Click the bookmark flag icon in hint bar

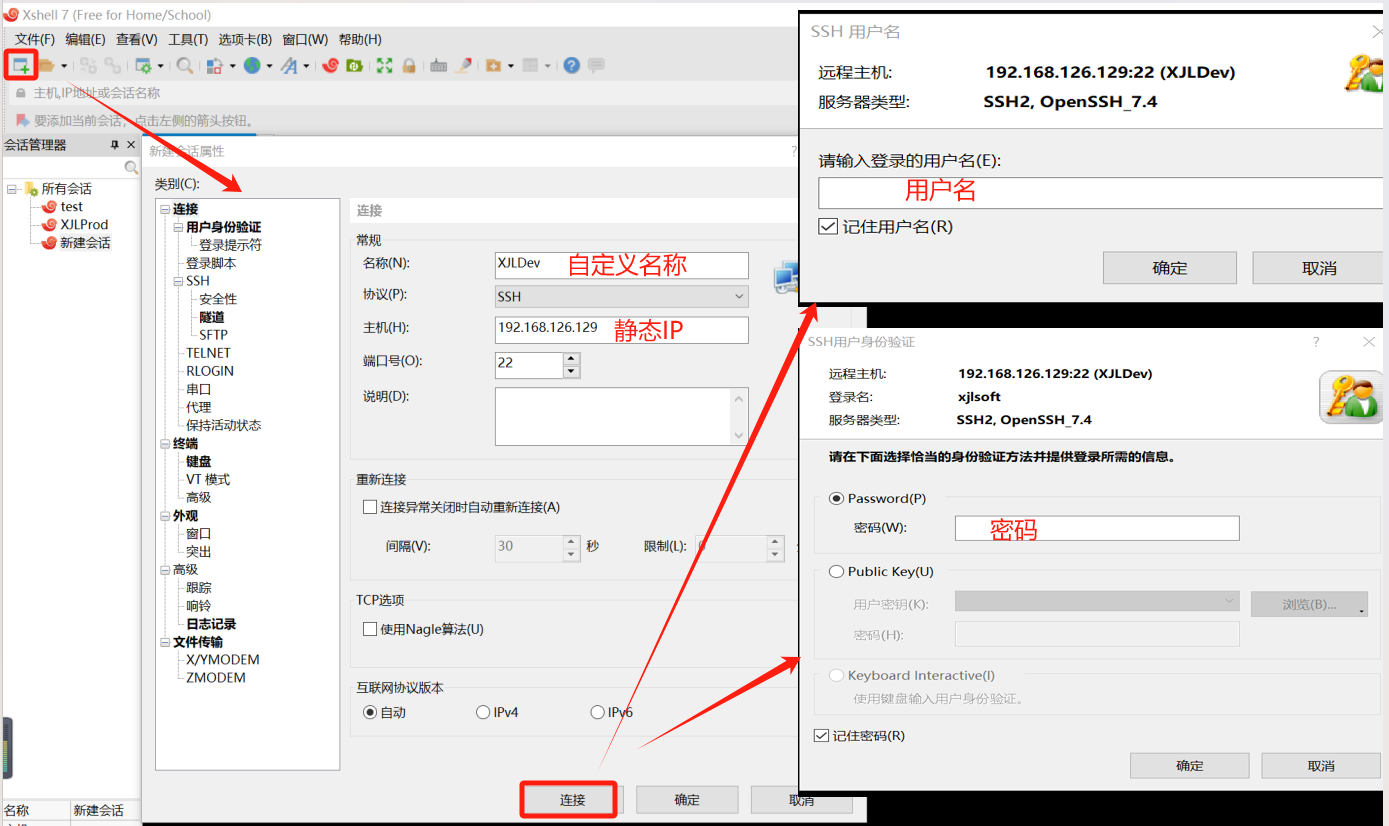point(22,120)
